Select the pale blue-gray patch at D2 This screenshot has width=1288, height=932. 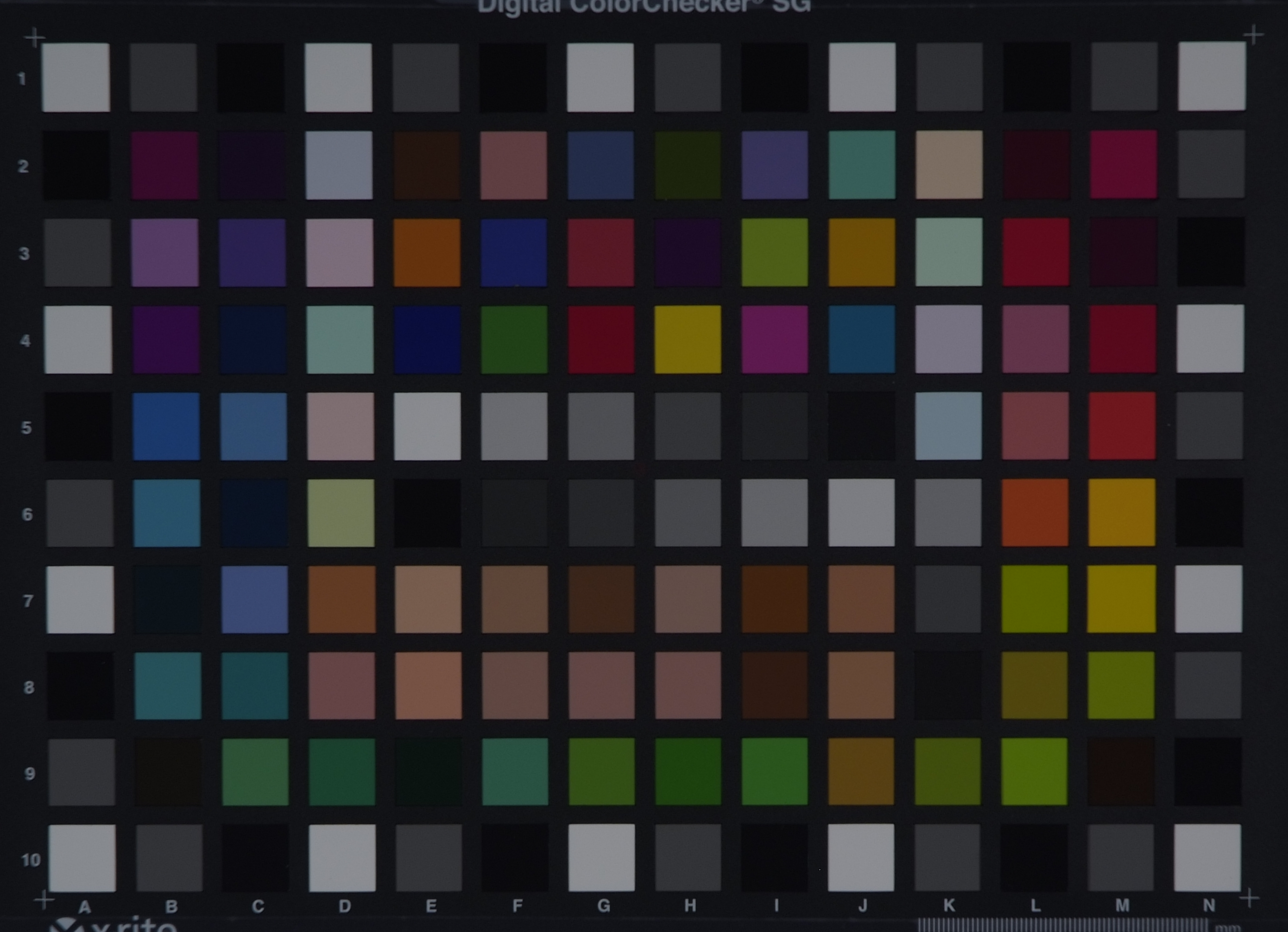pyautogui.click(x=339, y=165)
